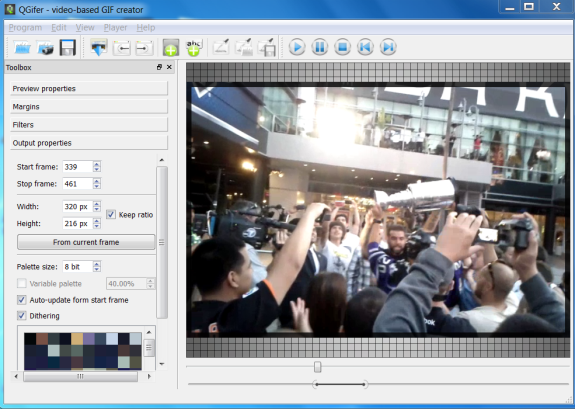Screen dimensions: 575x409
Task: Click the Width input field
Action: (x=78, y=207)
